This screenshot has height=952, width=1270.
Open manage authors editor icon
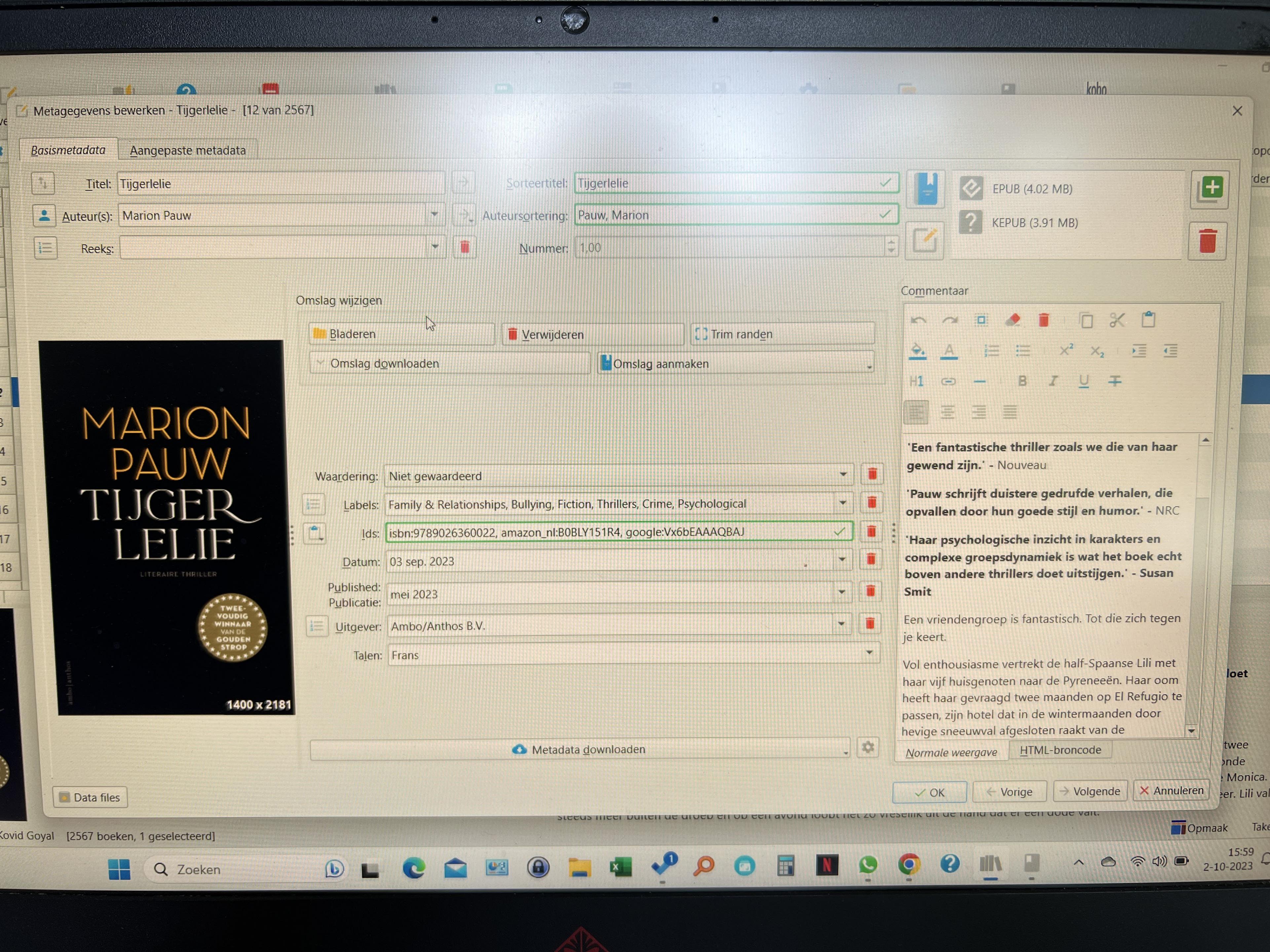coord(44,216)
